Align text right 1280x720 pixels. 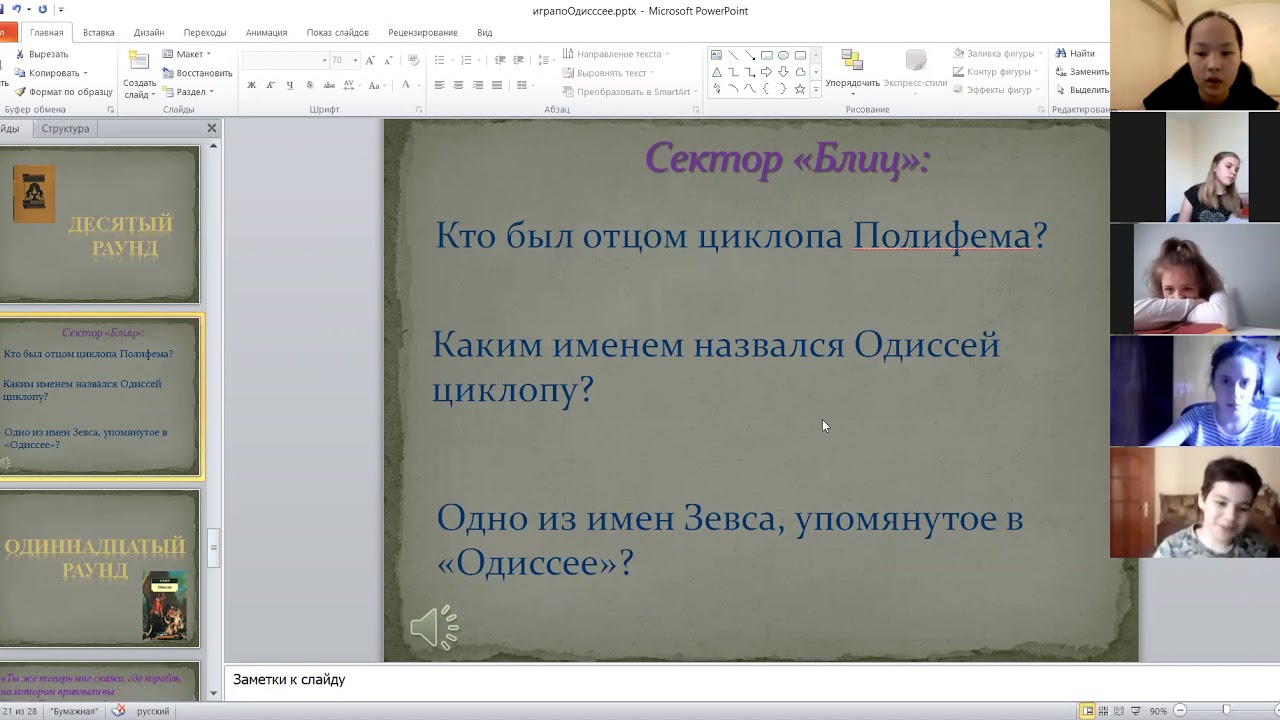pos(478,85)
